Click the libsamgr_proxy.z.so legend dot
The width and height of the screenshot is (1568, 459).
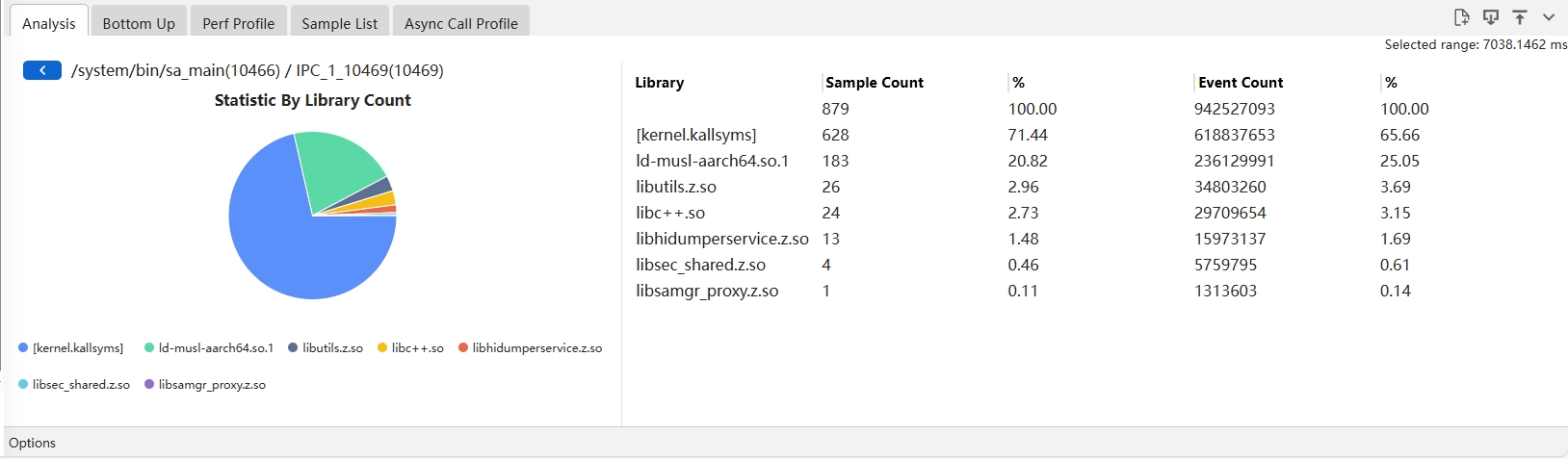[149, 385]
